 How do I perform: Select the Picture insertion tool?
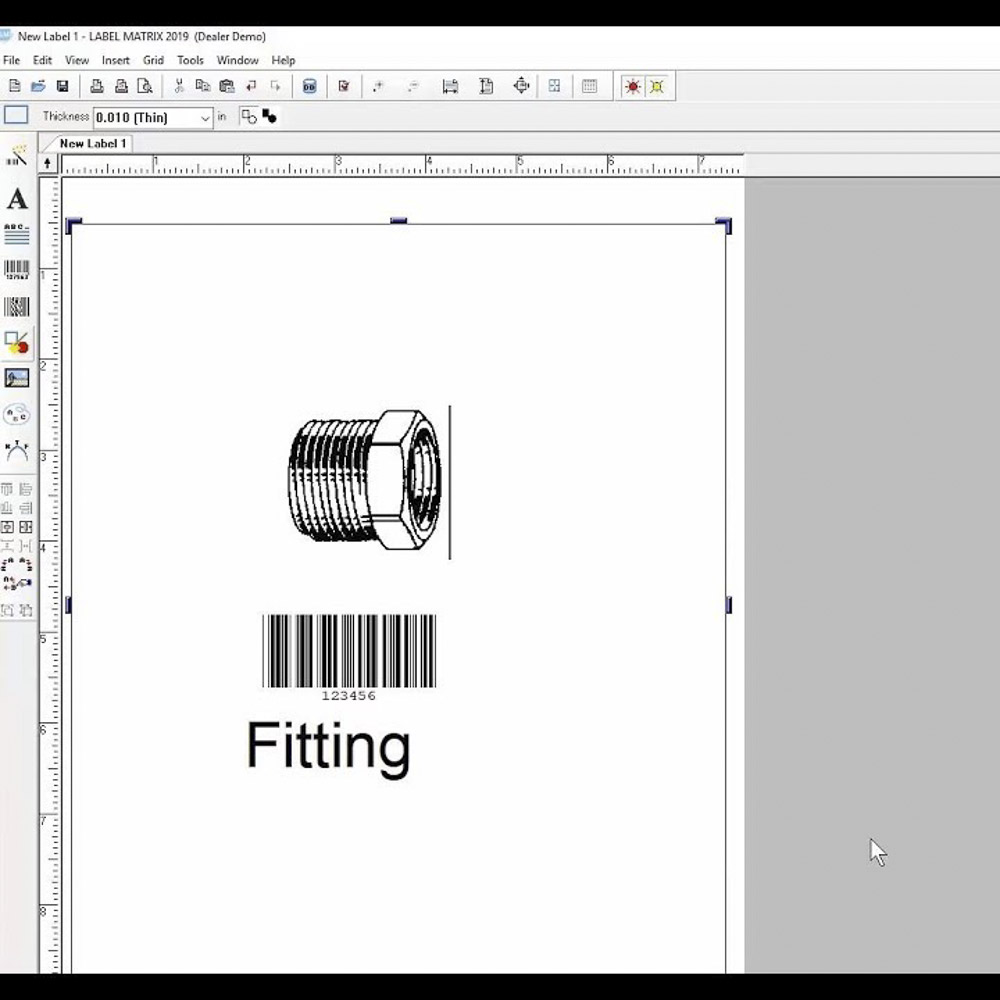pos(16,377)
